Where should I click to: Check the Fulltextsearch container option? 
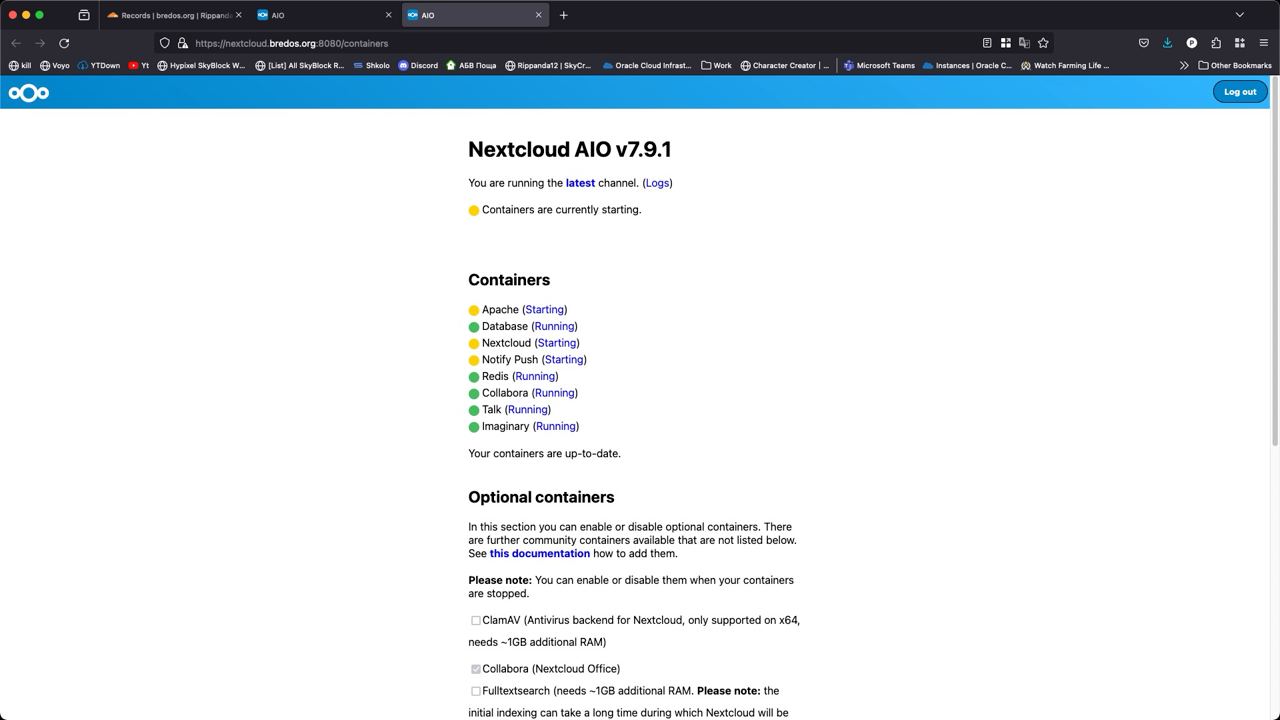point(476,691)
